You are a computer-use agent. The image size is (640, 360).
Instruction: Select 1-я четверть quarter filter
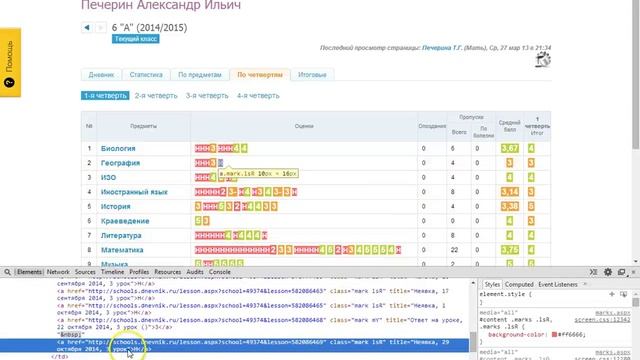tap(105, 96)
